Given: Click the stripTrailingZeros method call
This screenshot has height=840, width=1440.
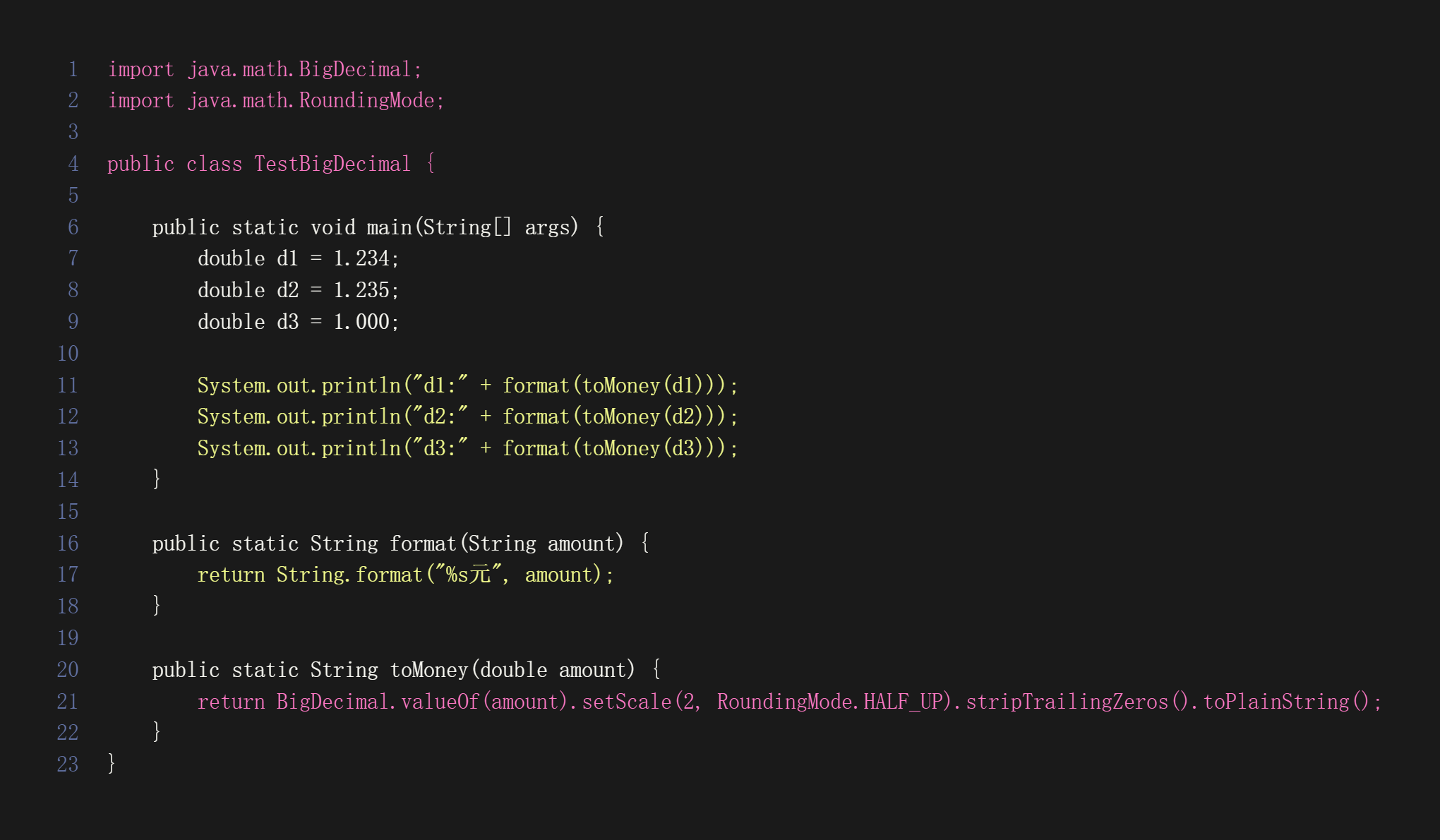Looking at the screenshot, I should pos(1067,702).
